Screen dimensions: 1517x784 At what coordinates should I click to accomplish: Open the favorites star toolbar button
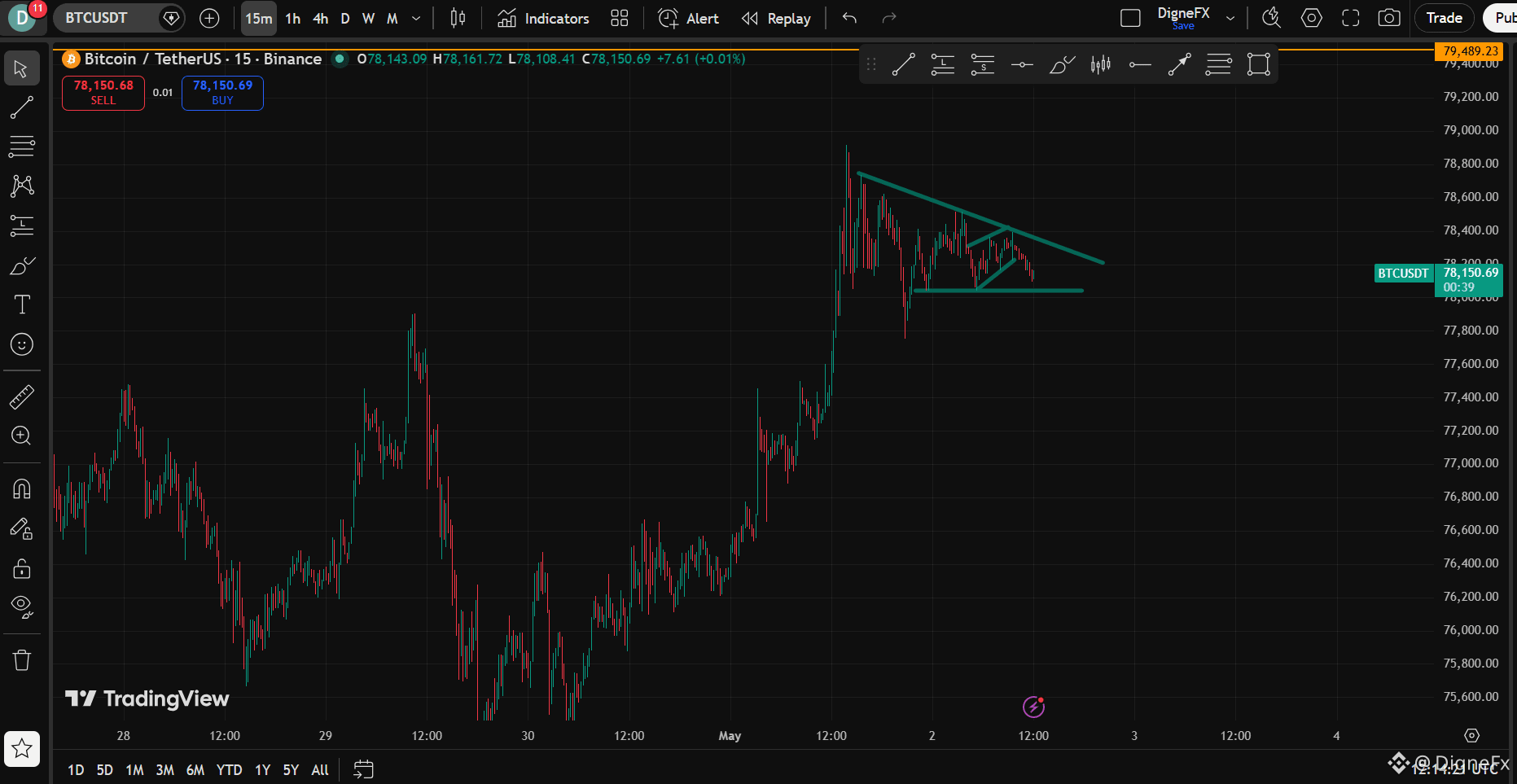(21, 748)
